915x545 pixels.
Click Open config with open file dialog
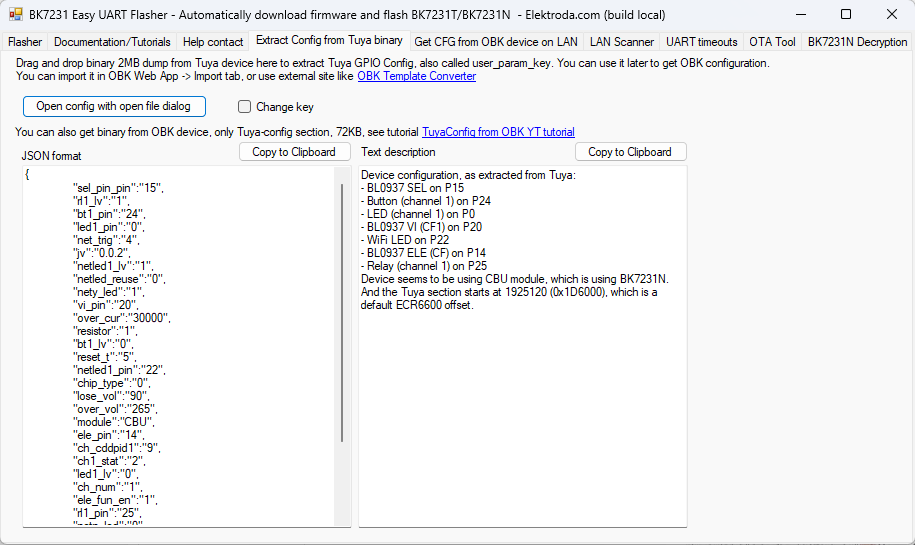point(114,106)
